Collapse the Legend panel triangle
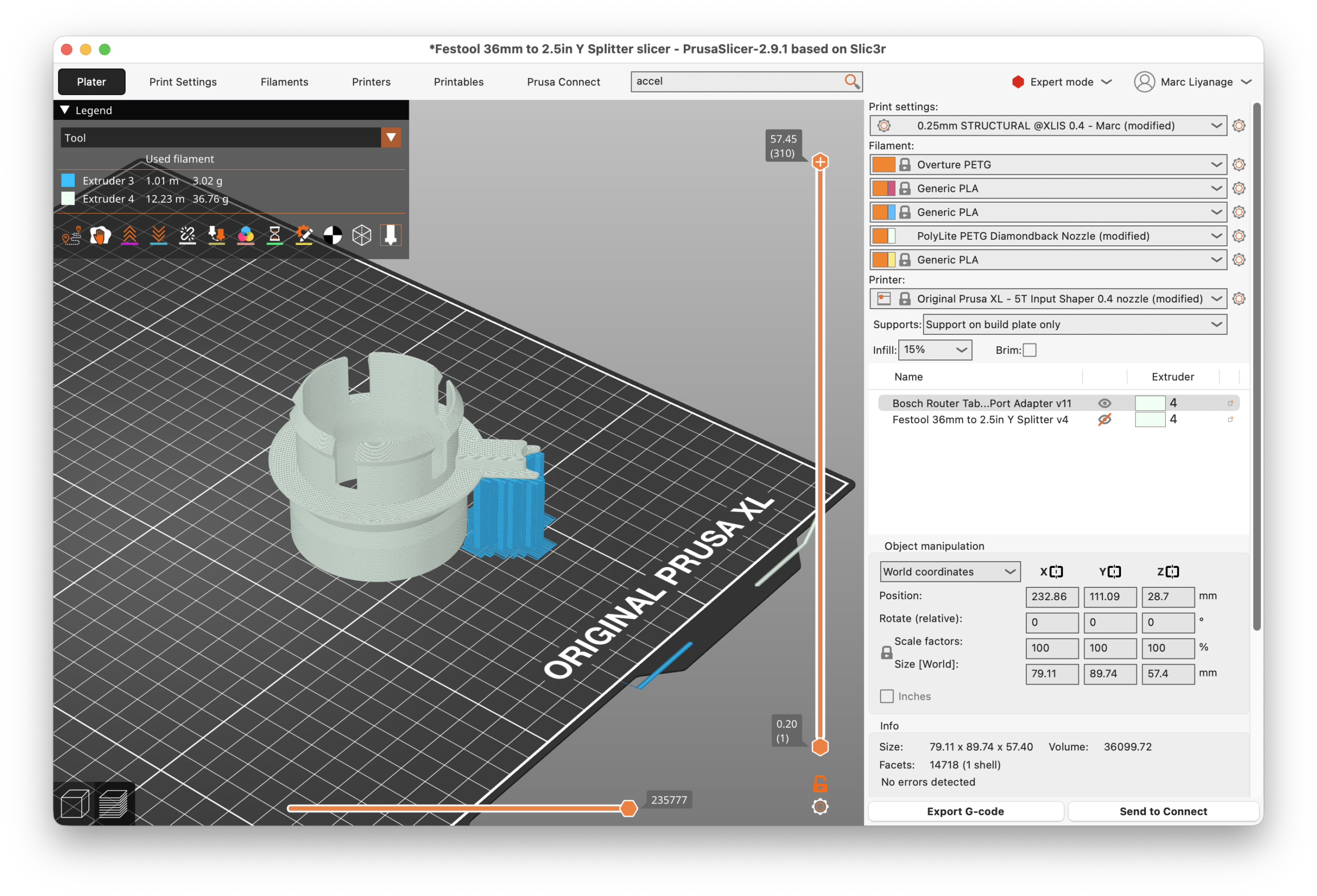 pyautogui.click(x=65, y=110)
